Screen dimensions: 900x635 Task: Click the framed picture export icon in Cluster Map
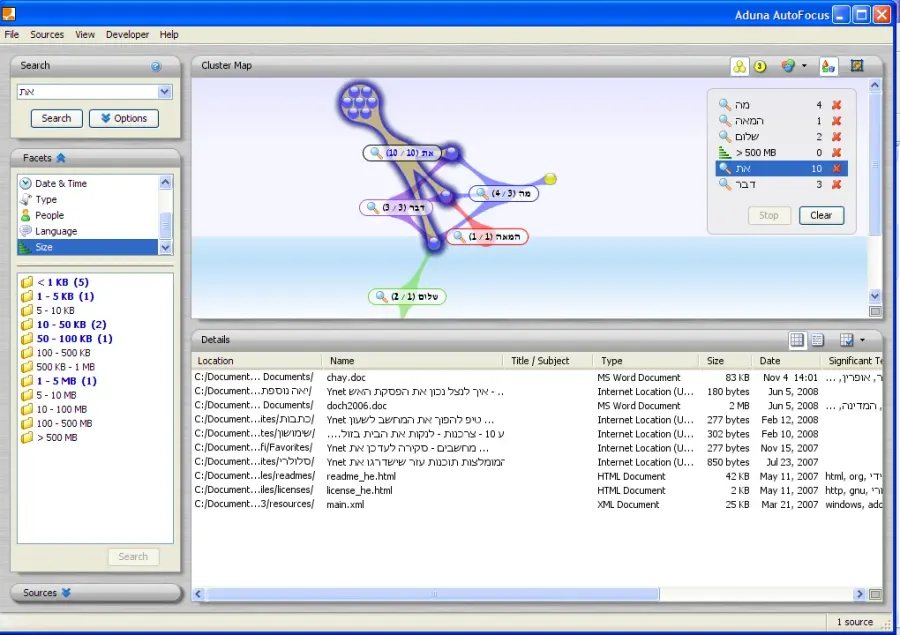(x=857, y=65)
